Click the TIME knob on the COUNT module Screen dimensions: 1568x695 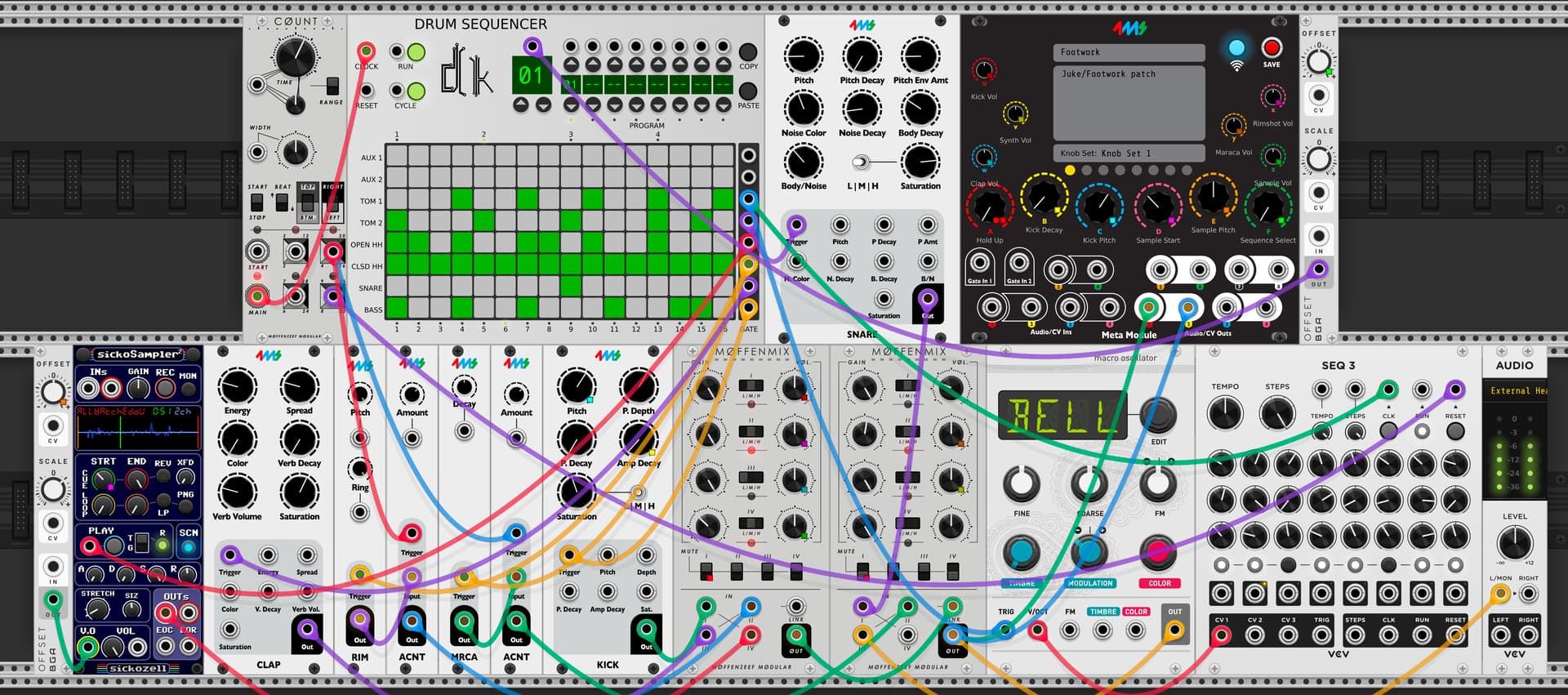click(x=295, y=56)
